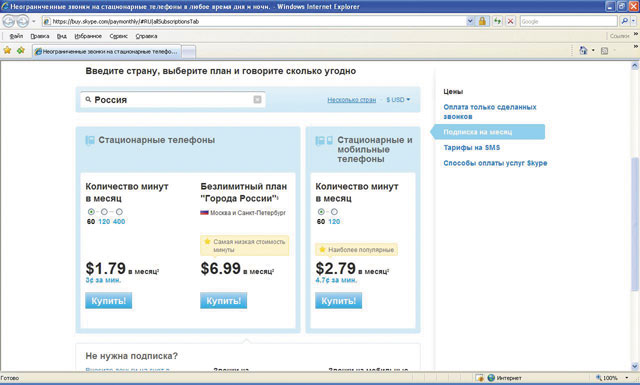Buy the $6.99 unlimited plan

coord(223,300)
